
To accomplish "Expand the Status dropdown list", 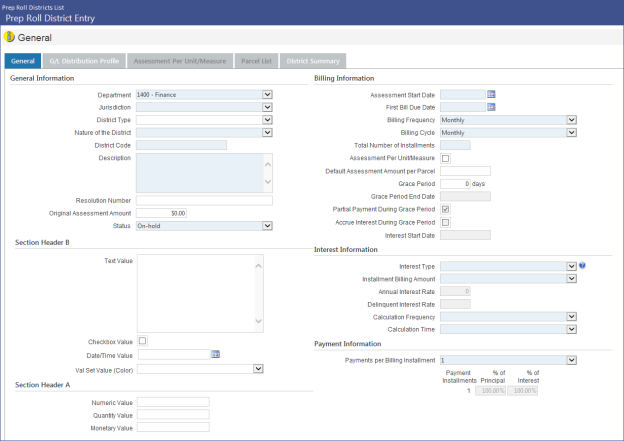I will 267,226.
